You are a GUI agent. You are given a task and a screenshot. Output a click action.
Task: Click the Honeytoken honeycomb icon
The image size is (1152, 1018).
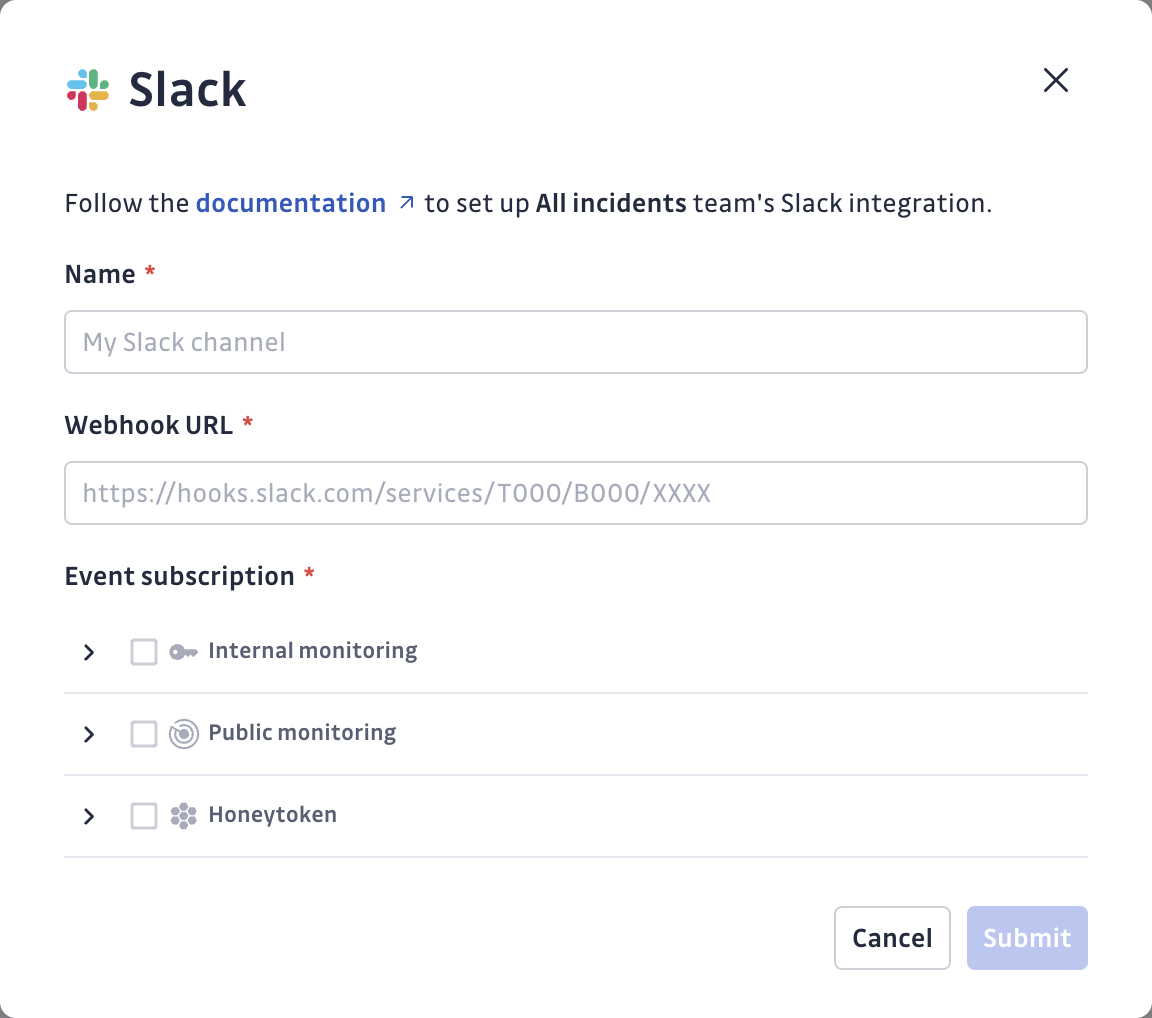(x=183, y=816)
